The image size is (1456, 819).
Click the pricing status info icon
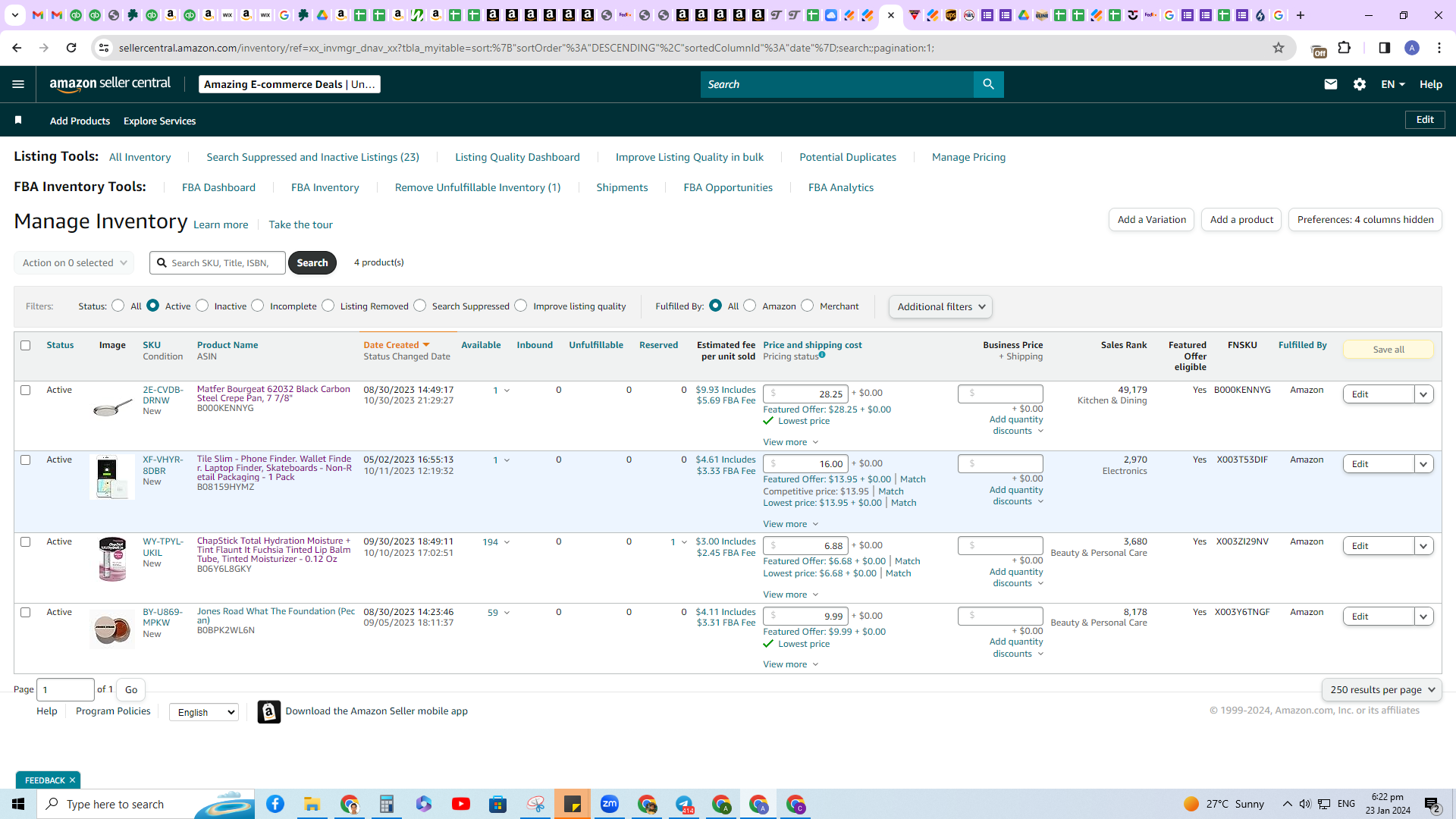point(822,355)
